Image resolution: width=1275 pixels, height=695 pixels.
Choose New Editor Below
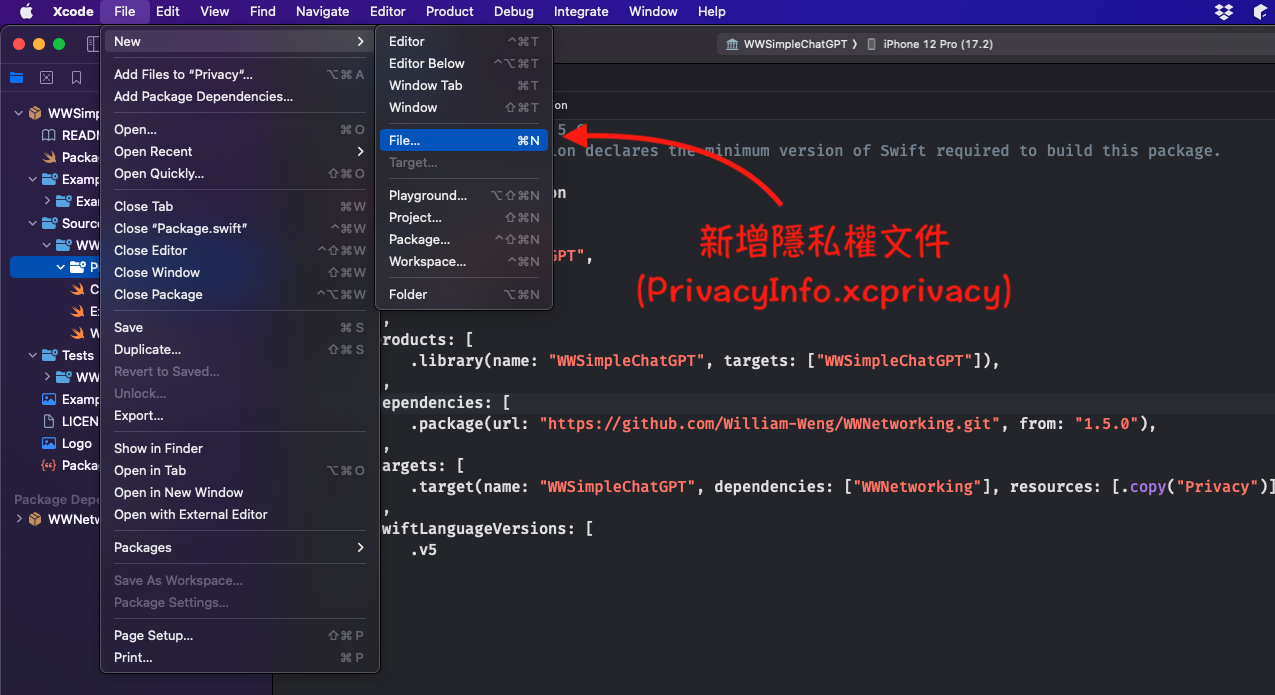[x=464, y=63]
